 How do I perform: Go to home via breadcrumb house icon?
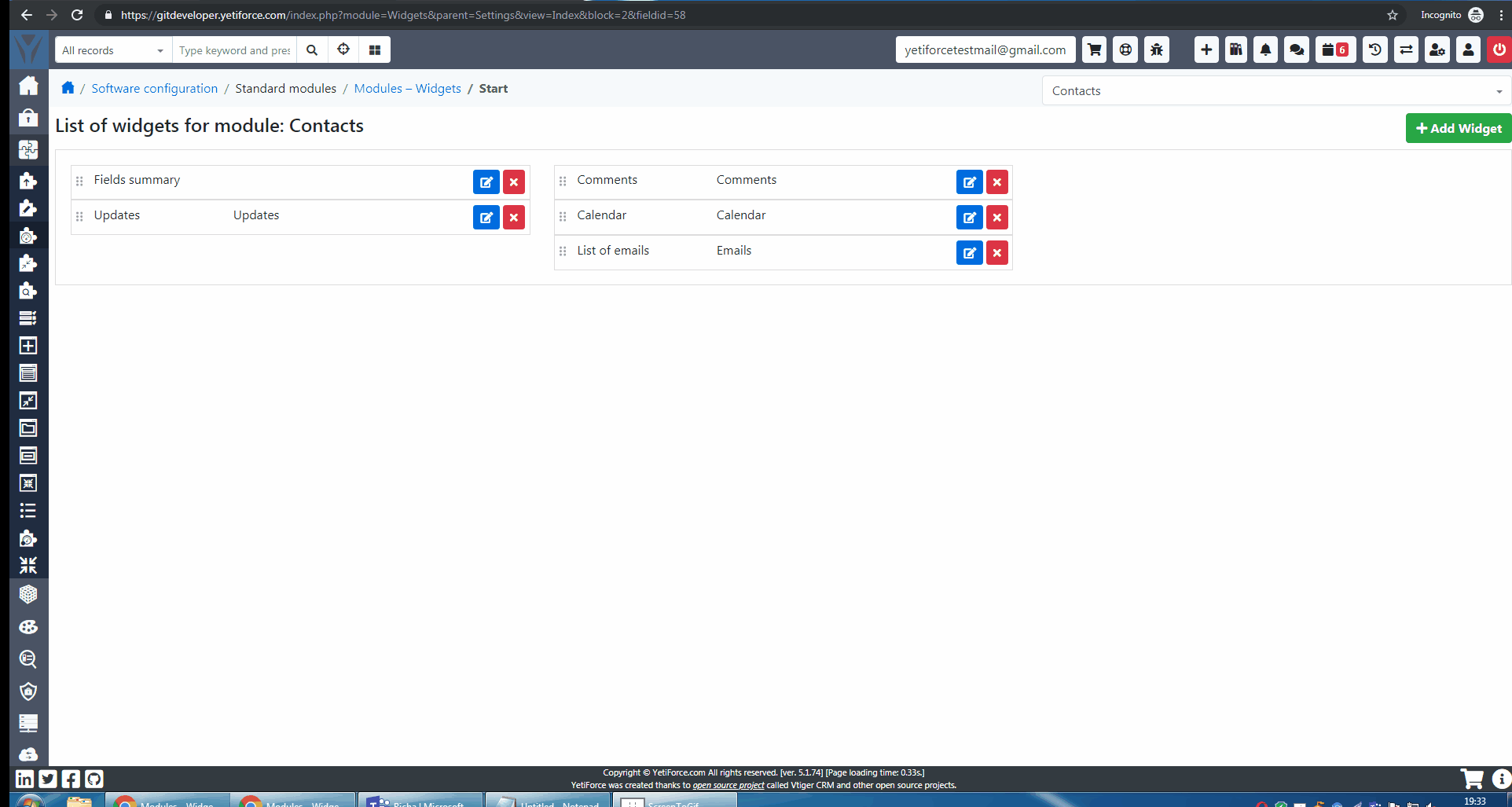pyautogui.click(x=68, y=88)
